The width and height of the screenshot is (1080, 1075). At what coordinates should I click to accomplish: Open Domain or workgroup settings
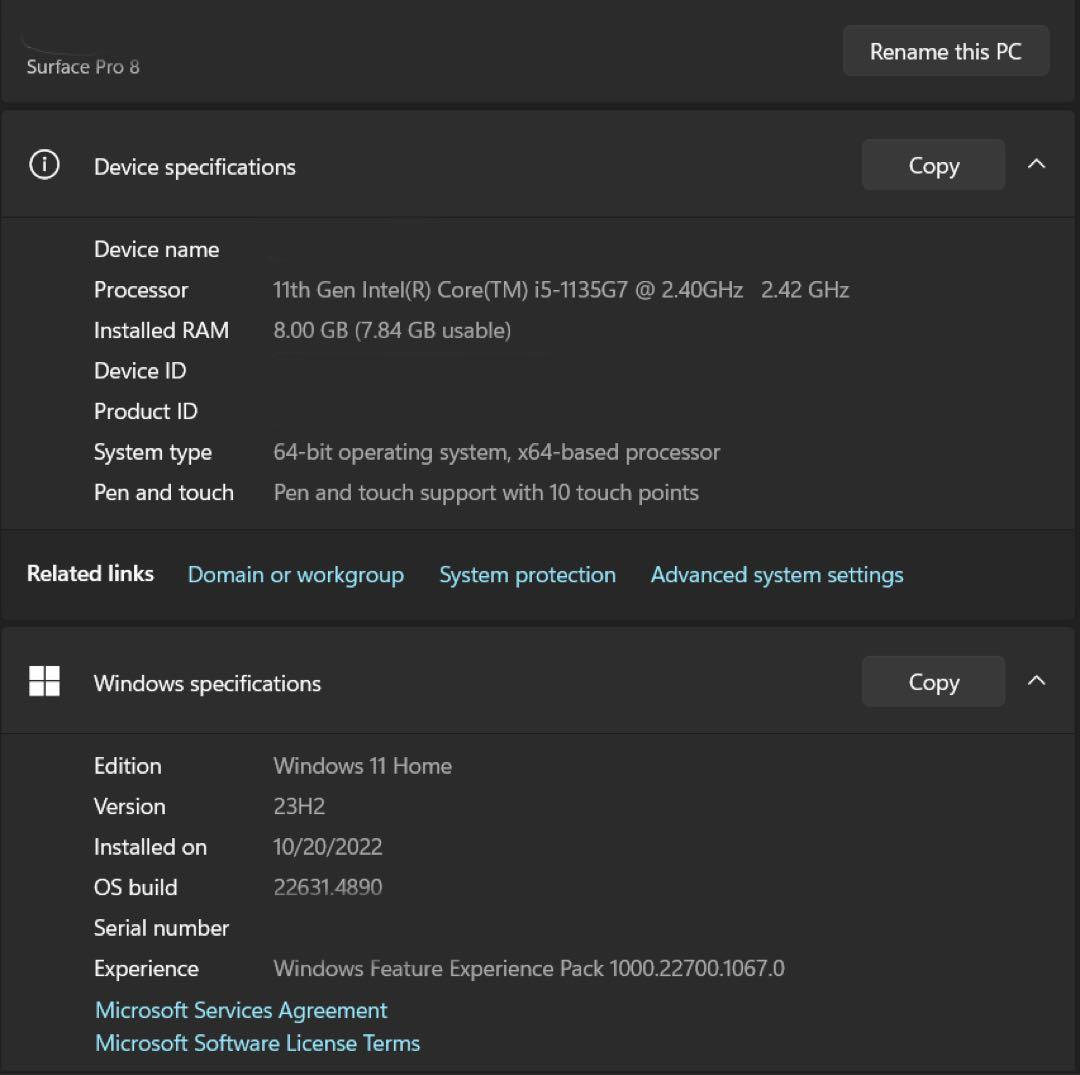tap(295, 574)
